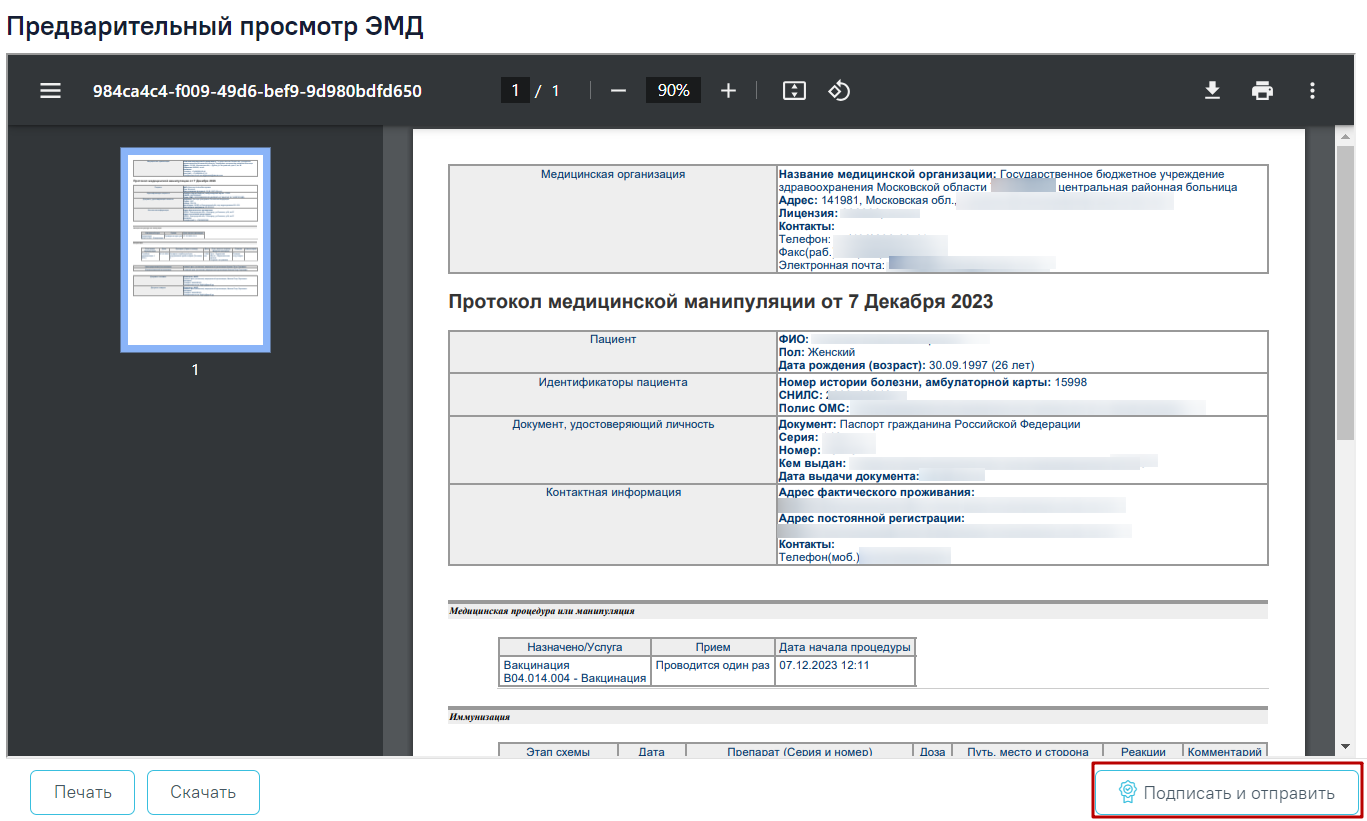Click the 90% zoom level field
The height and width of the screenshot is (821, 1367).
(x=673, y=91)
